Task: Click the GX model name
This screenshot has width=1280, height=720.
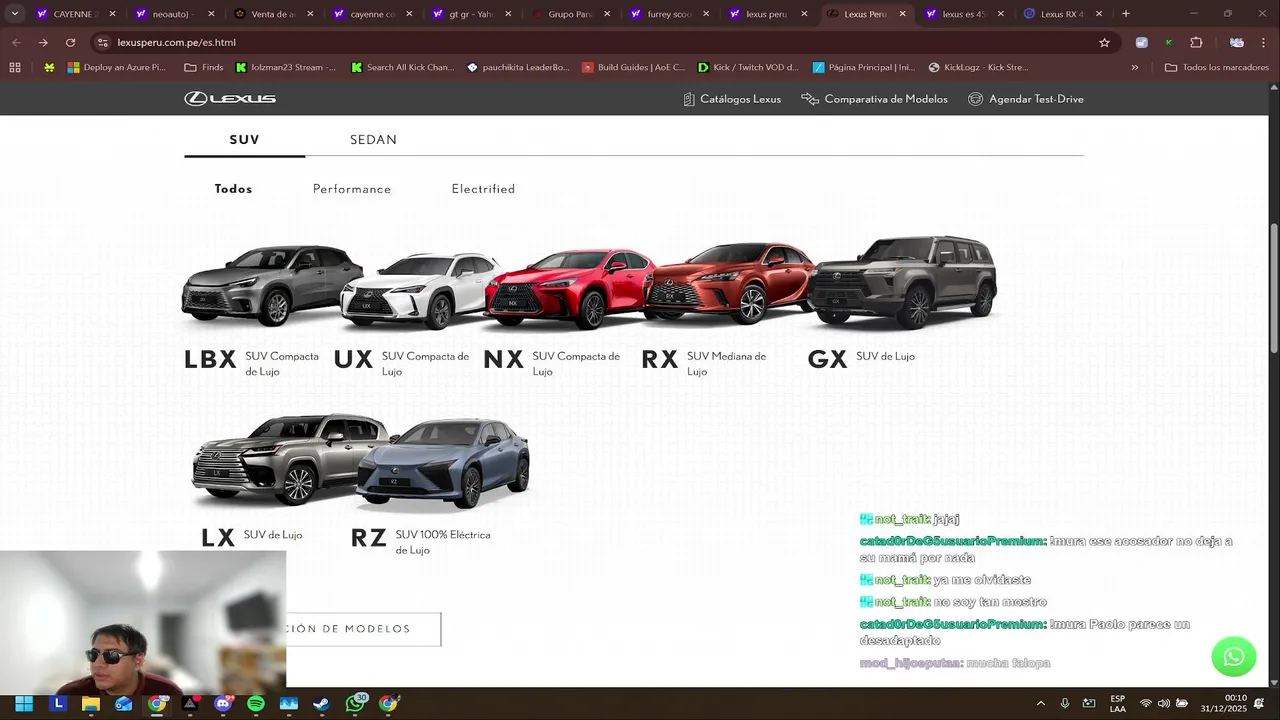Action: click(x=827, y=360)
